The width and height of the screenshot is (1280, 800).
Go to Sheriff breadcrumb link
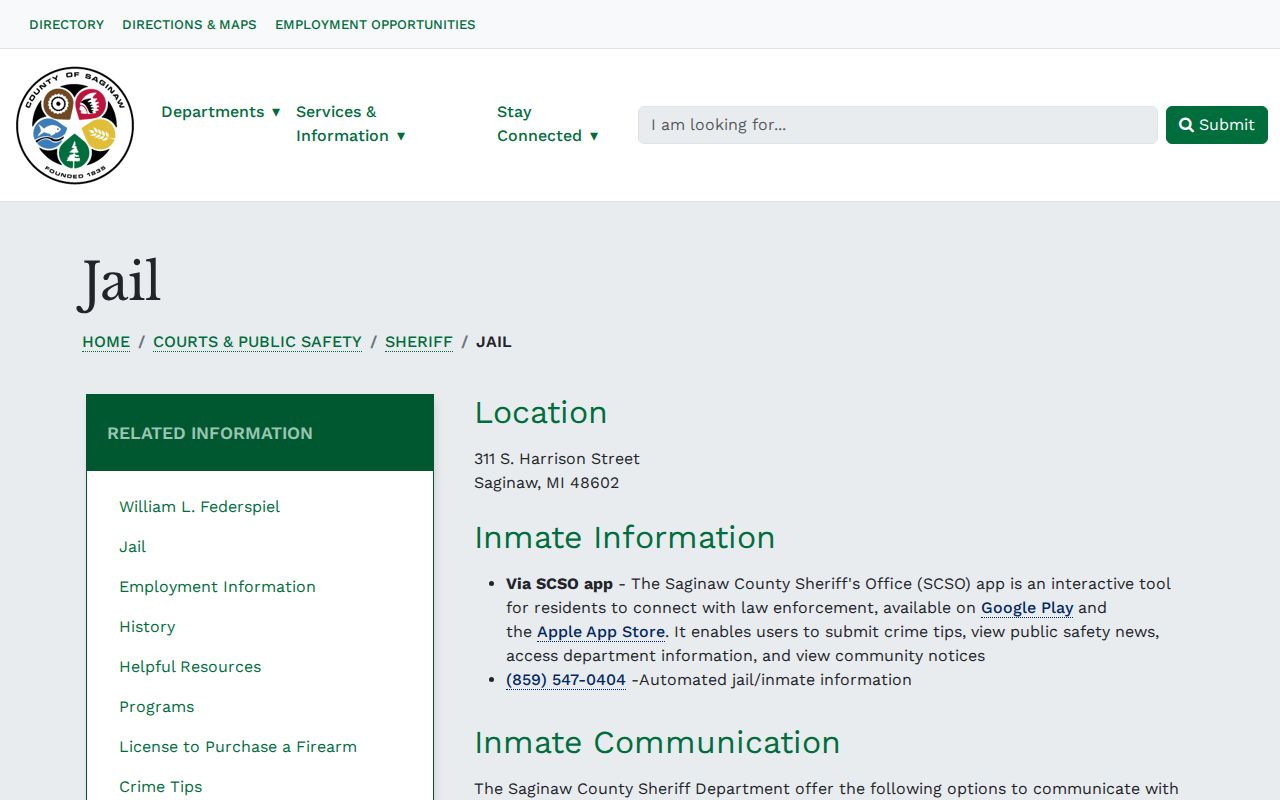coord(419,342)
